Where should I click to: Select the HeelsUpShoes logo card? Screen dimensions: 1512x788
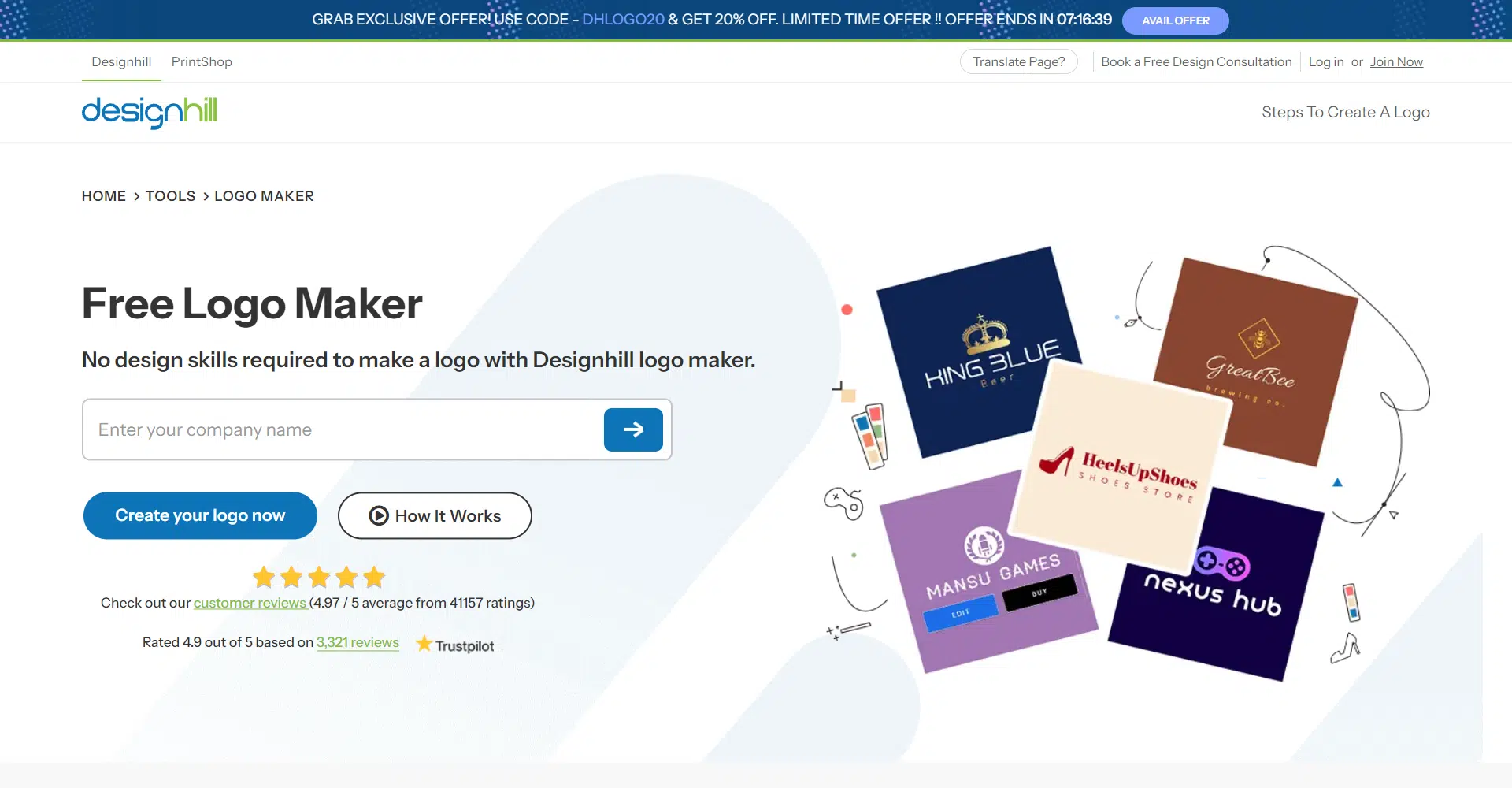1122,469
